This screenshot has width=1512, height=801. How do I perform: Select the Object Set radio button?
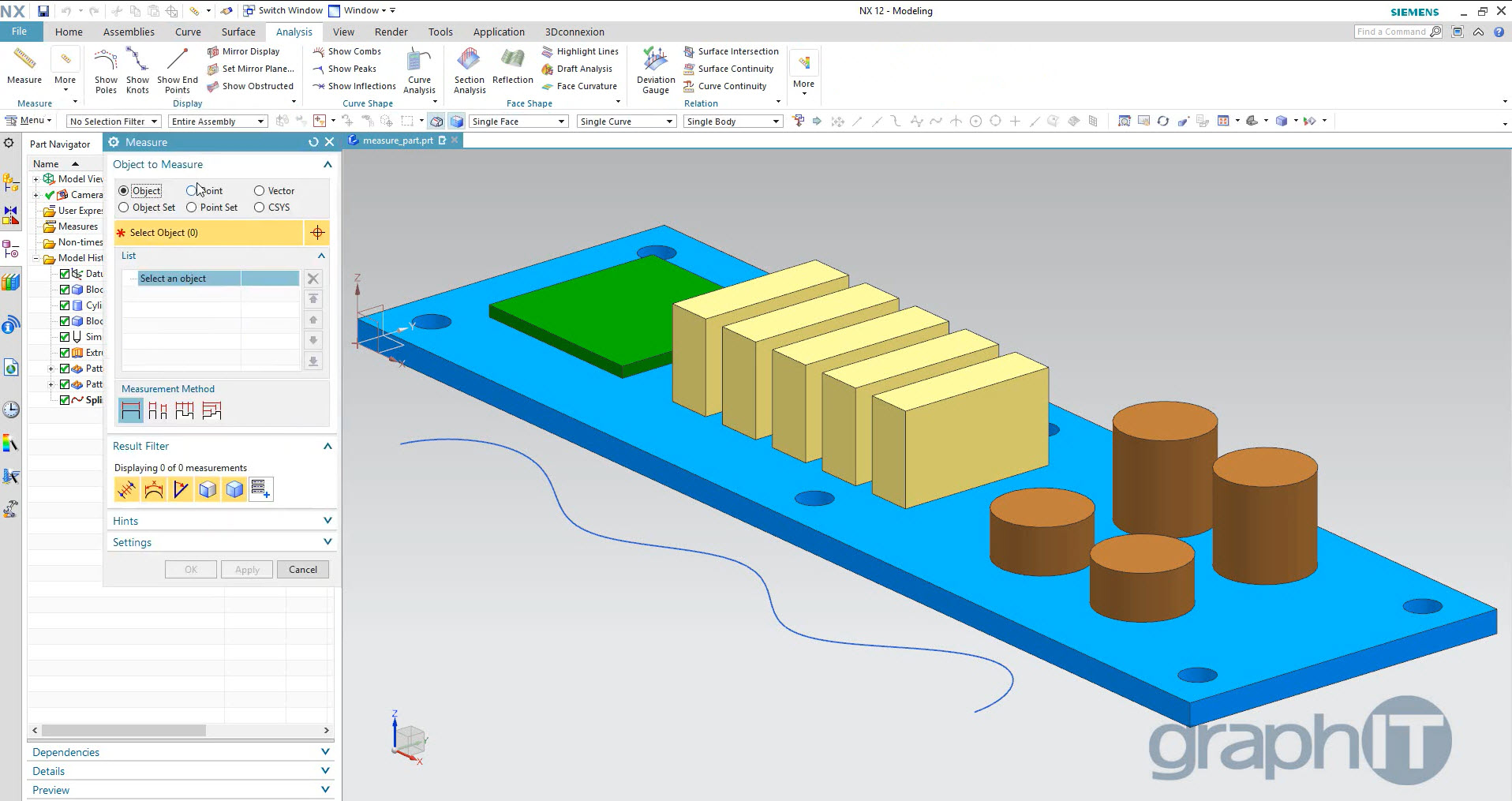(x=124, y=208)
